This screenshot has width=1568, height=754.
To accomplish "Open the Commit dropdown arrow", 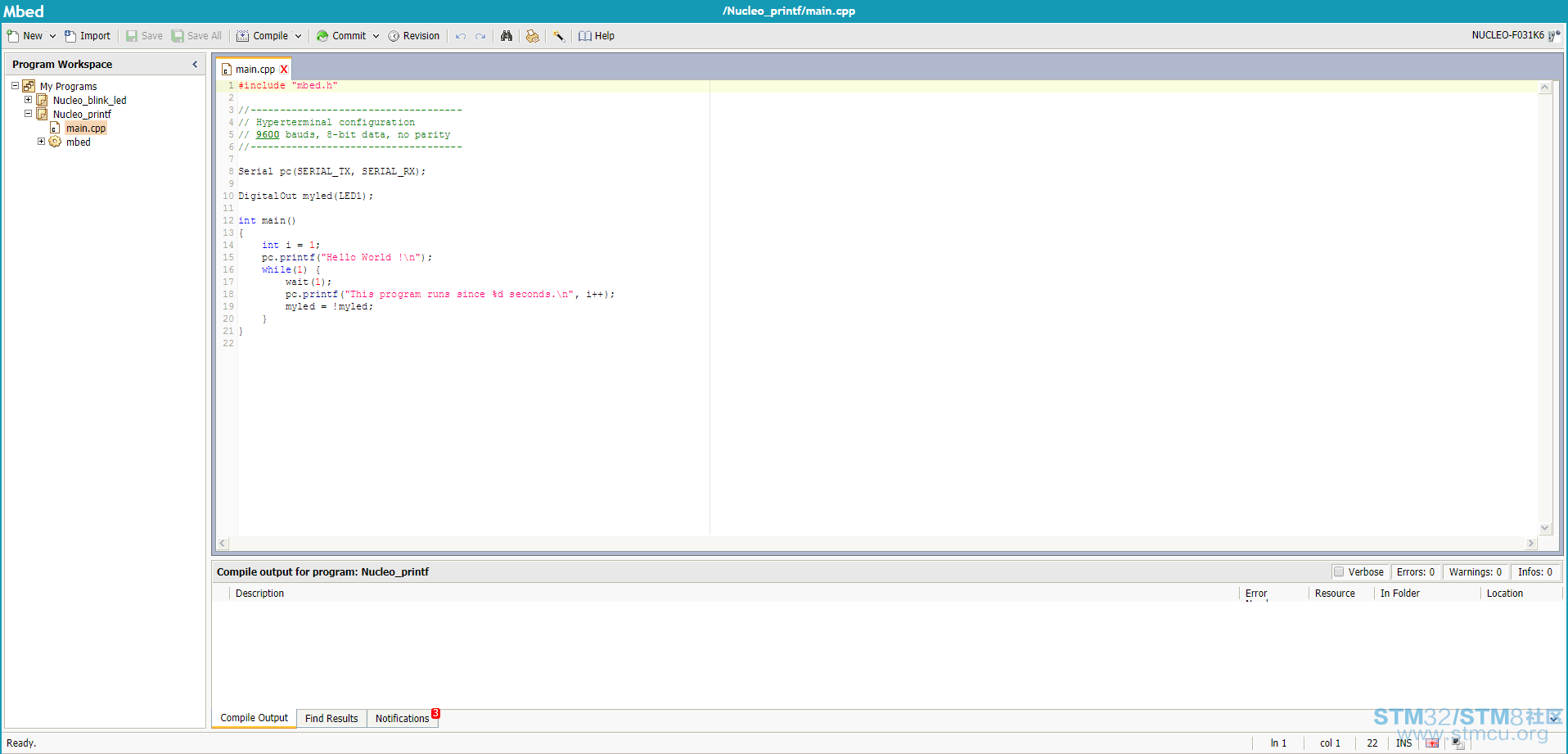I will pos(376,36).
